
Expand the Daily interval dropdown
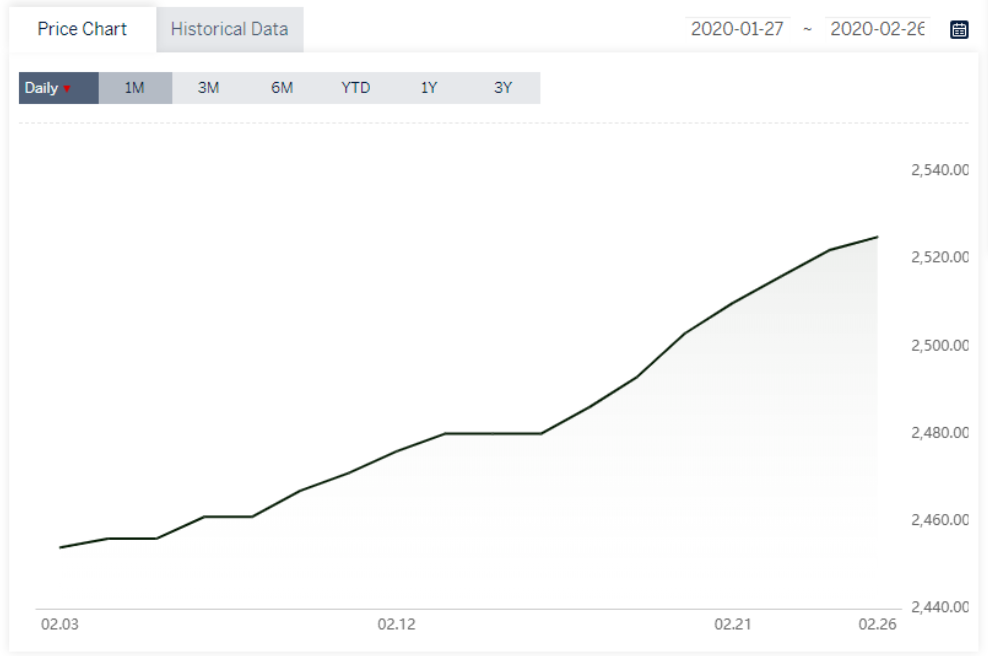coord(58,88)
